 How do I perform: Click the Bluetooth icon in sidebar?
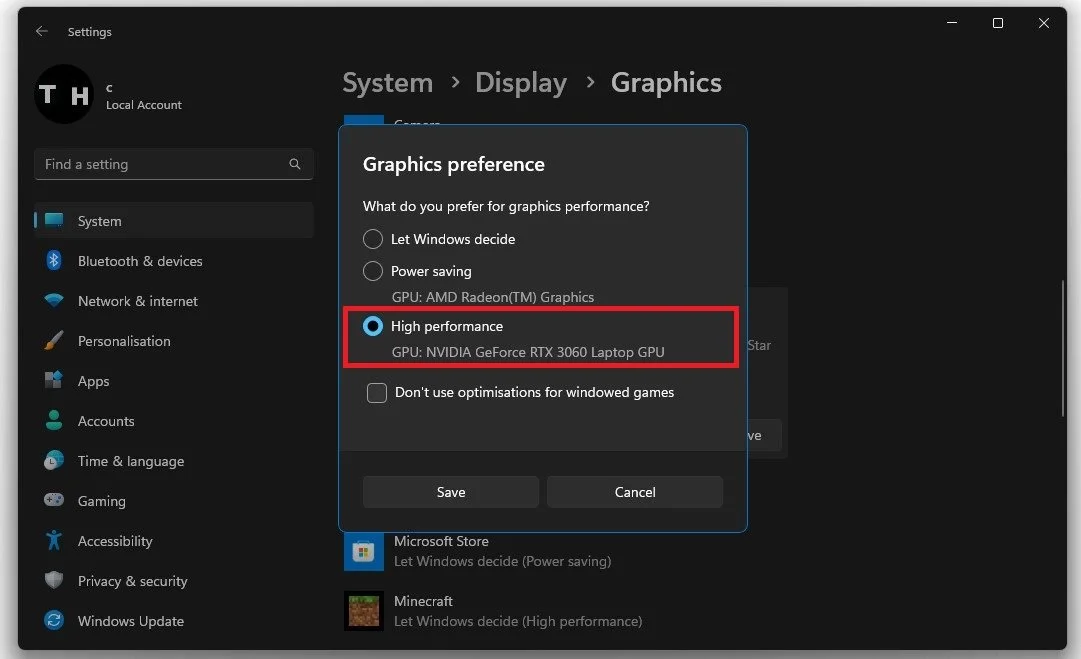coord(54,261)
